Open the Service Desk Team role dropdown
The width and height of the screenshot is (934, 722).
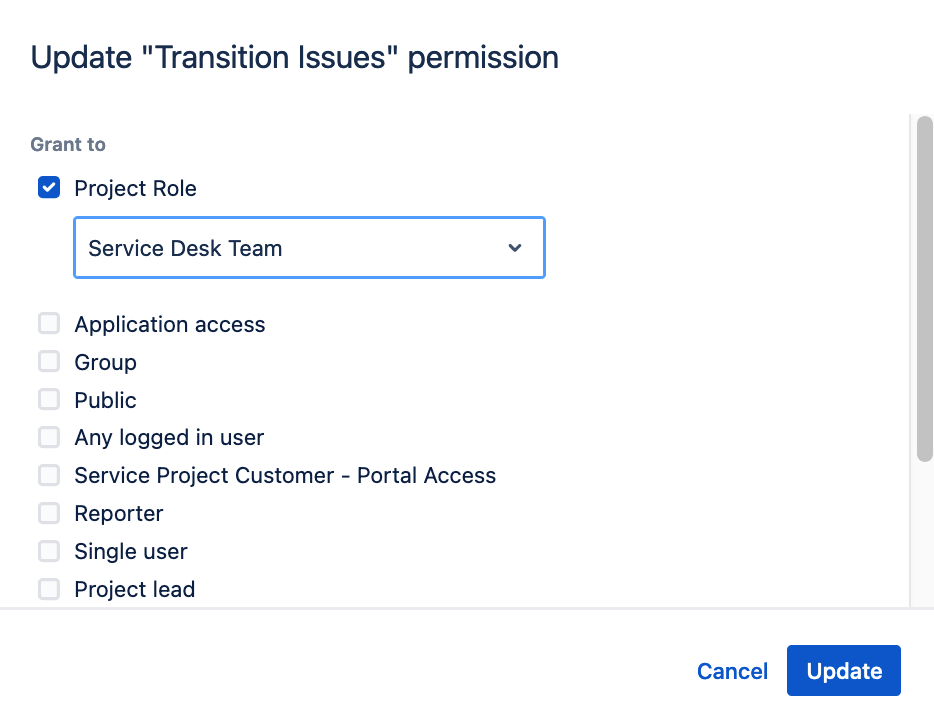click(308, 247)
